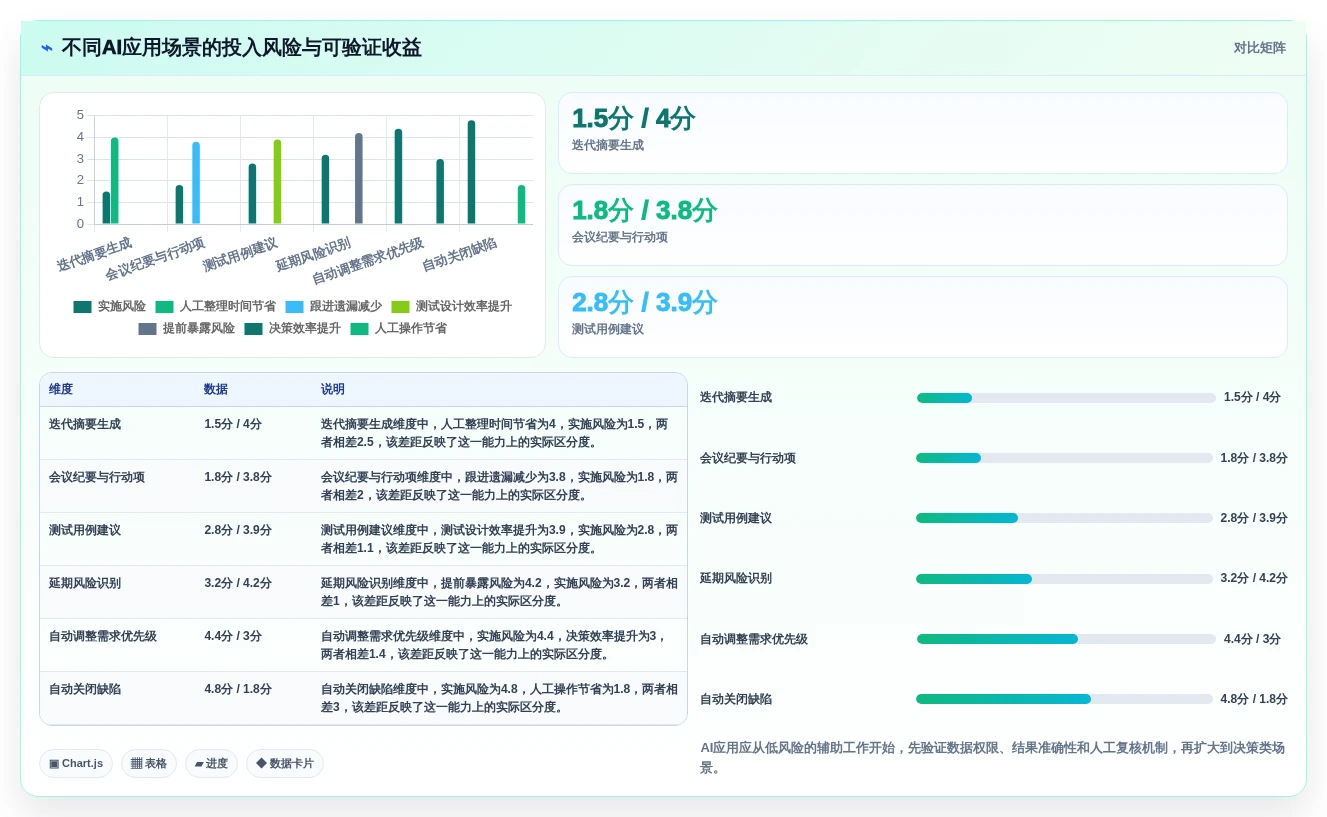Click the 说明 column header
The image size is (1327, 817).
[x=333, y=390]
